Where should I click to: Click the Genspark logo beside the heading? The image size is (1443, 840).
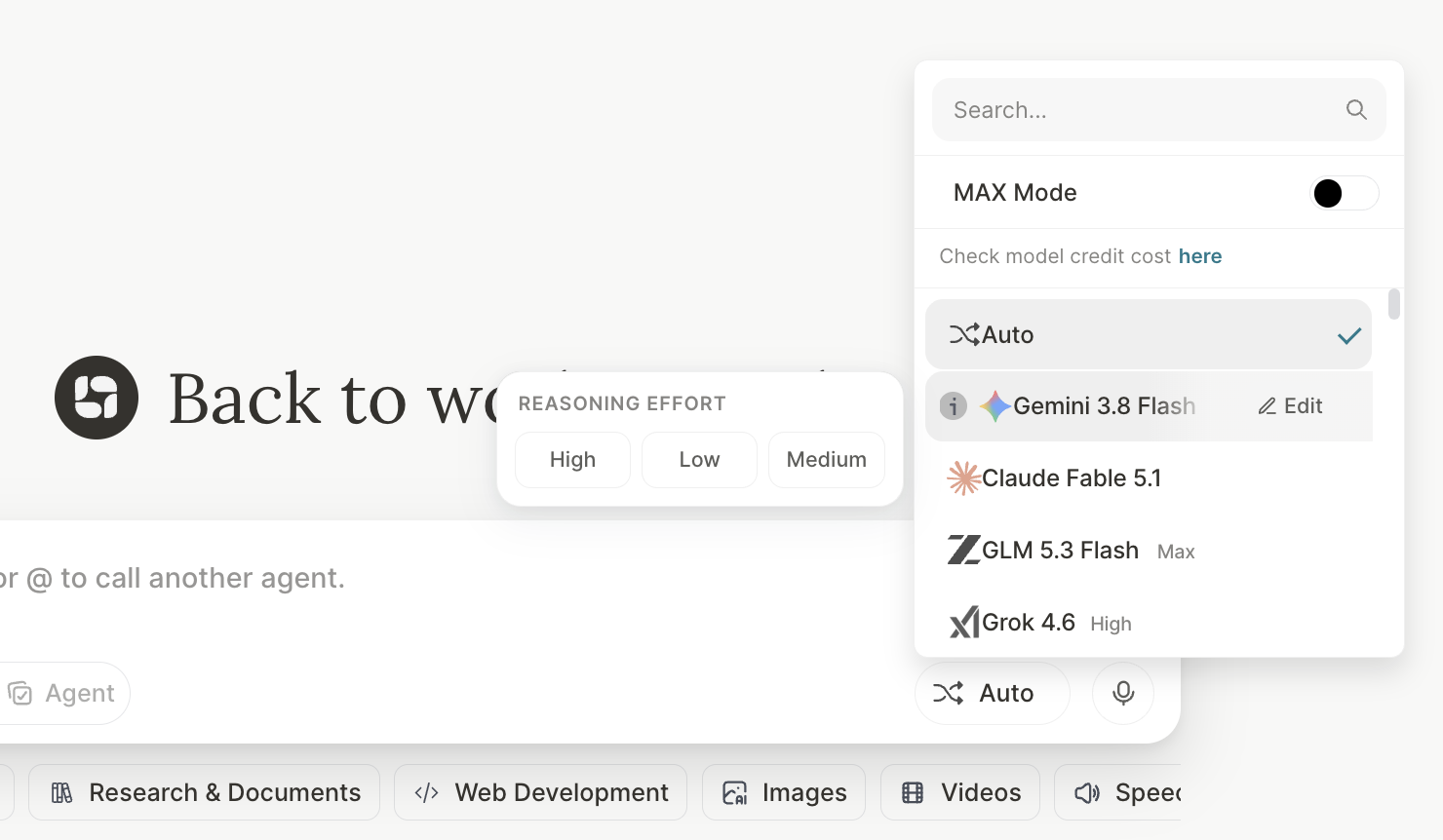tap(97, 398)
